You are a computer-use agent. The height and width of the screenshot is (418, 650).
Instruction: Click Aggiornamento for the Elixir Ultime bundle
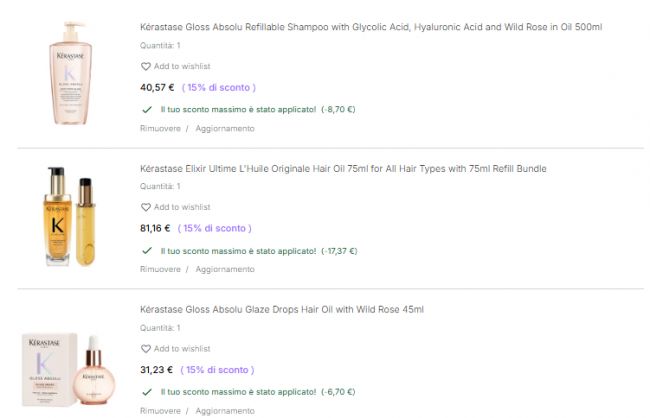[x=225, y=269]
